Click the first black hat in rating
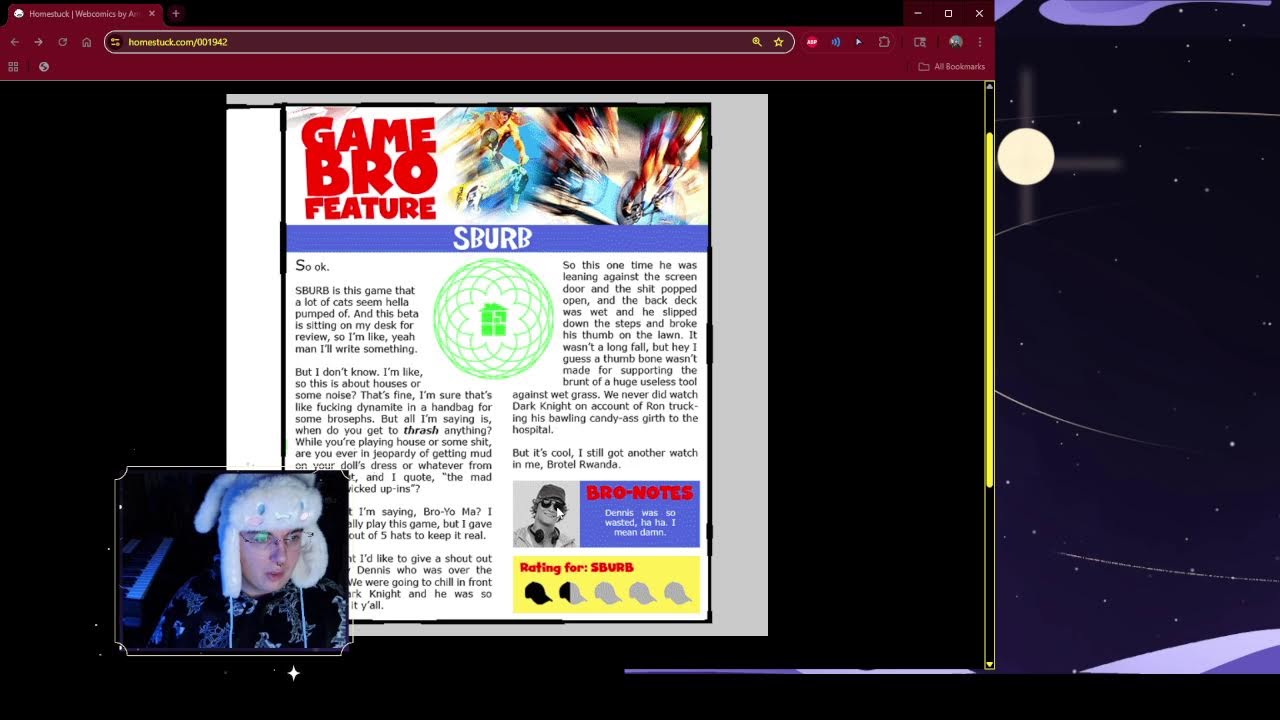This screenshot has height=720, width=1280. point(538,593)
